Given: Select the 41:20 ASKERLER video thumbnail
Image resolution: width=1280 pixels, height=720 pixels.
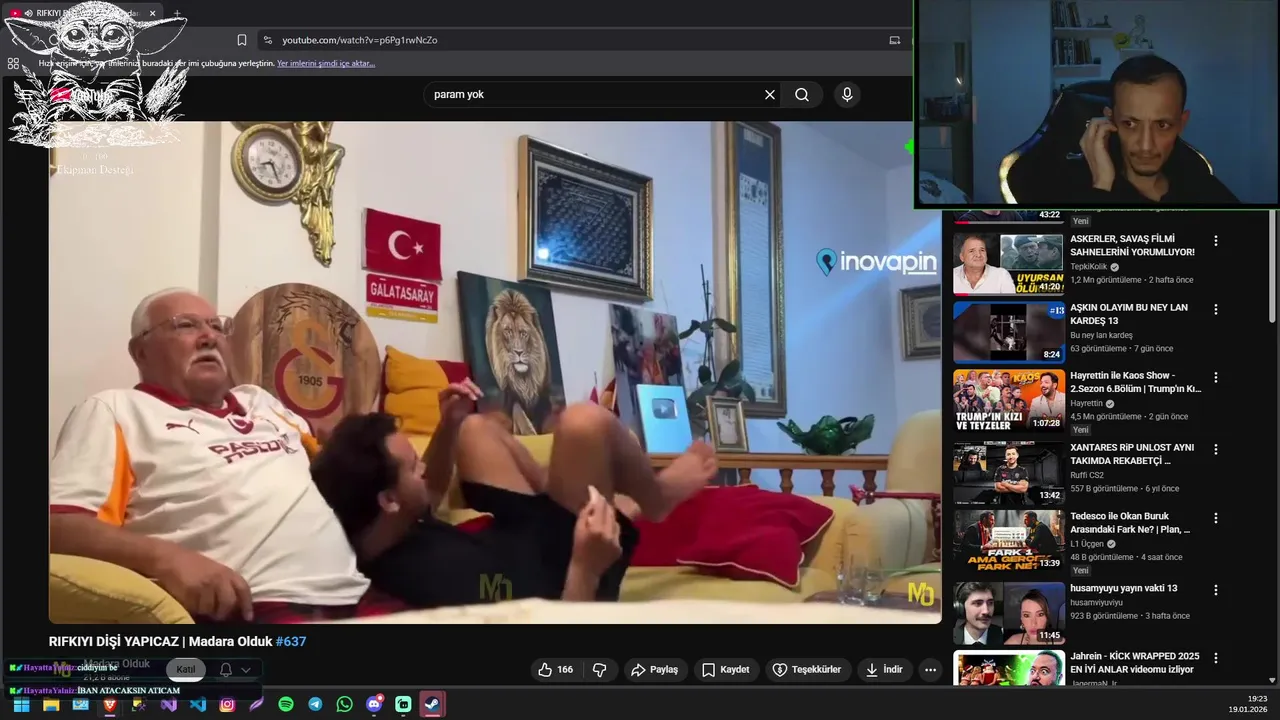Looking at the screenshot, I should (1008, 264).
